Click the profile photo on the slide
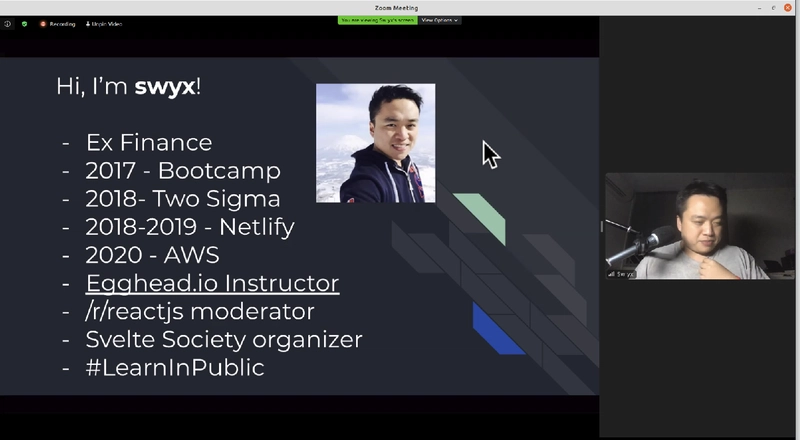The height and width of the screenshot is (440, 800). click(x=376, y=143)
